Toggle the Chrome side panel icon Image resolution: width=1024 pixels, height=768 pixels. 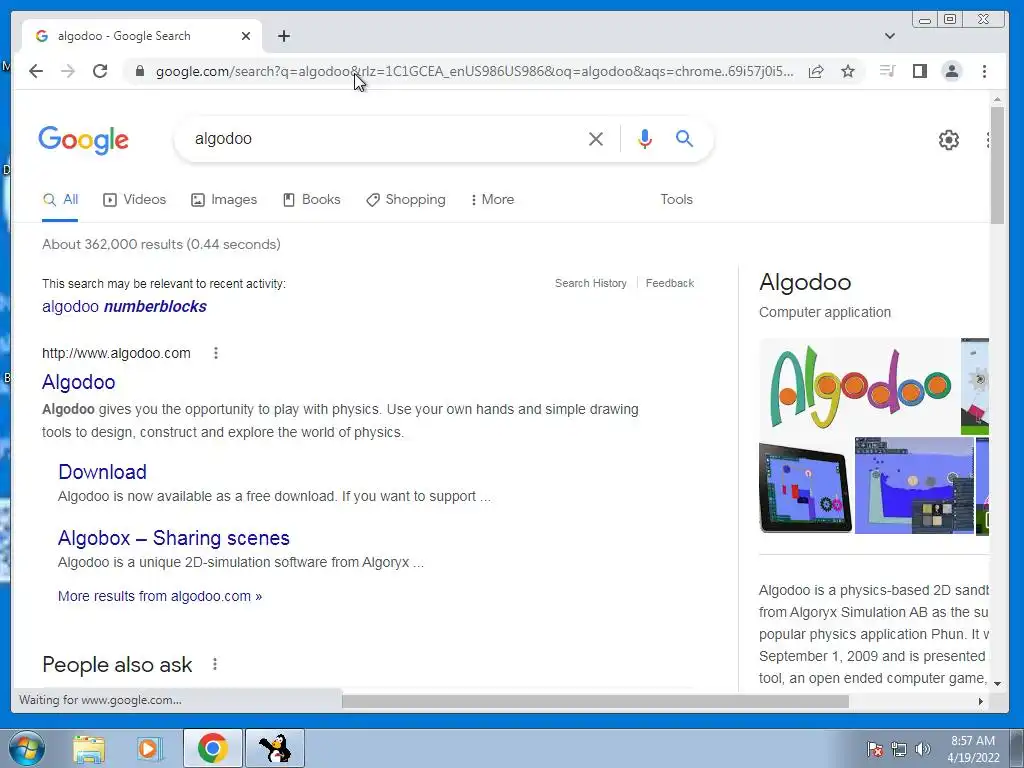(920, 71)
